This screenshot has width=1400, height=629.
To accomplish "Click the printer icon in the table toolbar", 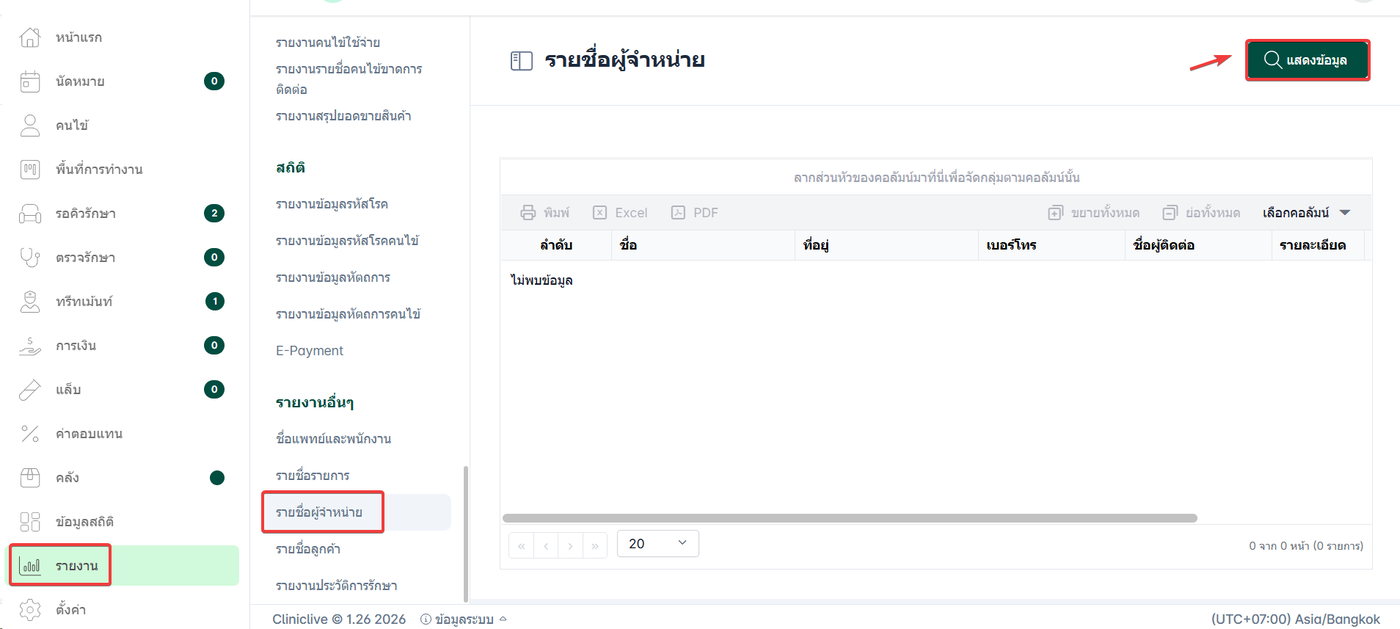I will [x=528, y=213].
